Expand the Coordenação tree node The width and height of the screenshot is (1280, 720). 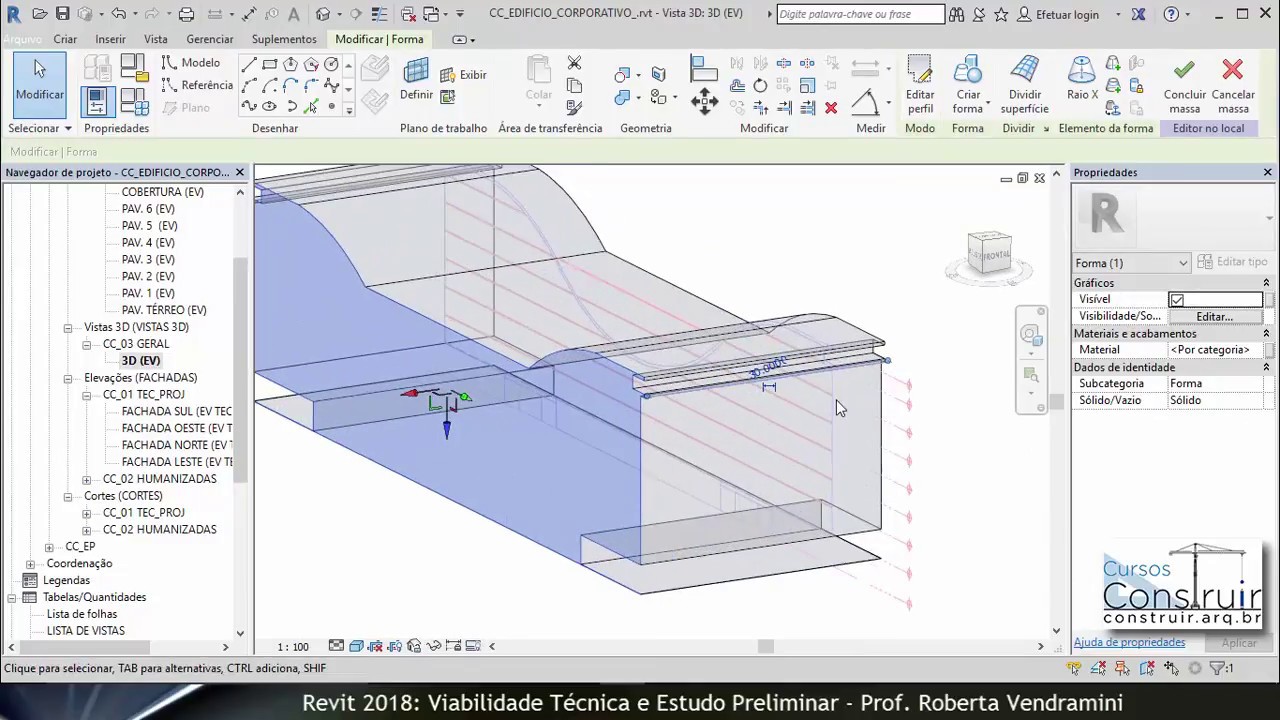click(30, 564)
